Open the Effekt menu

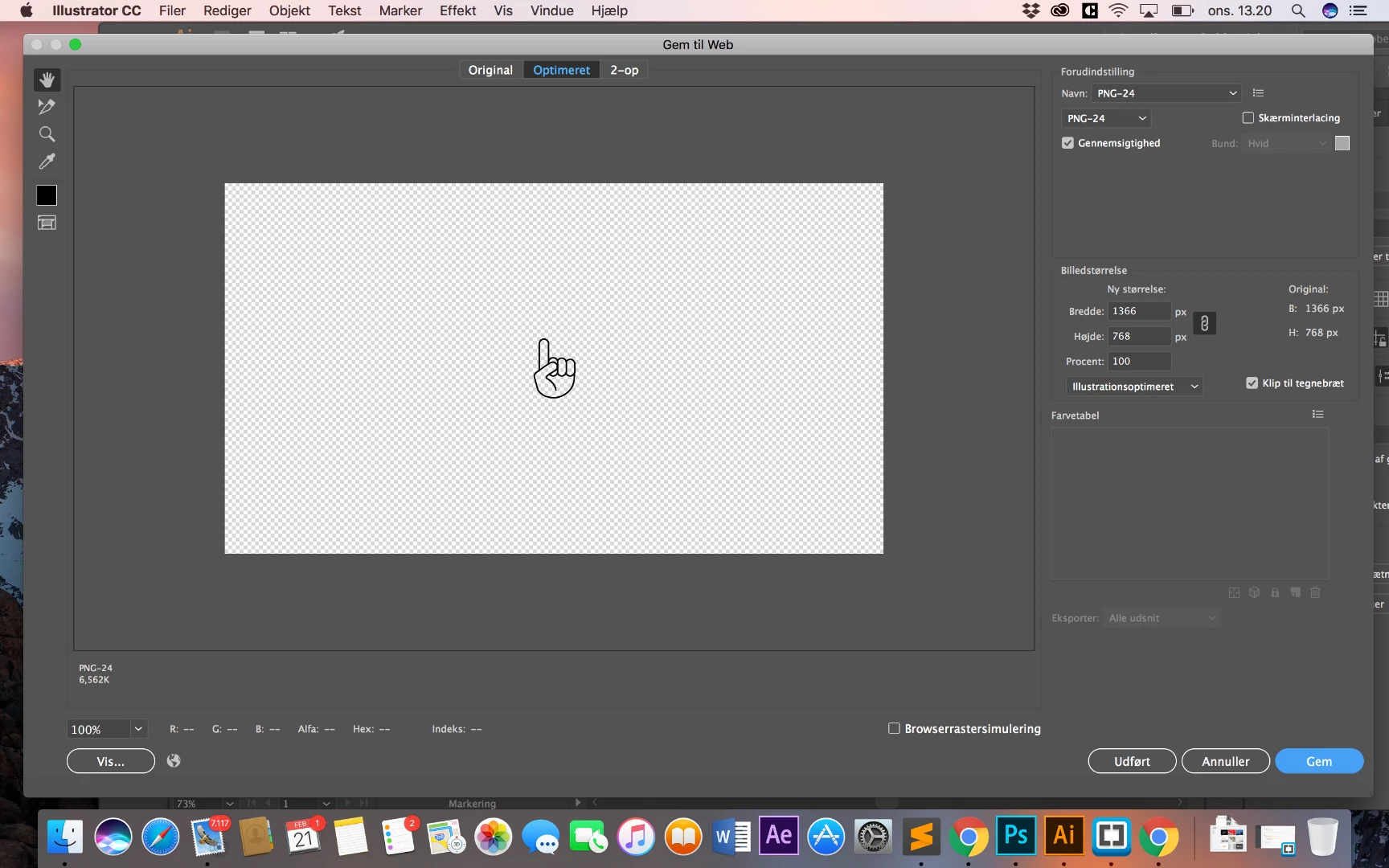tap(457, 10)
